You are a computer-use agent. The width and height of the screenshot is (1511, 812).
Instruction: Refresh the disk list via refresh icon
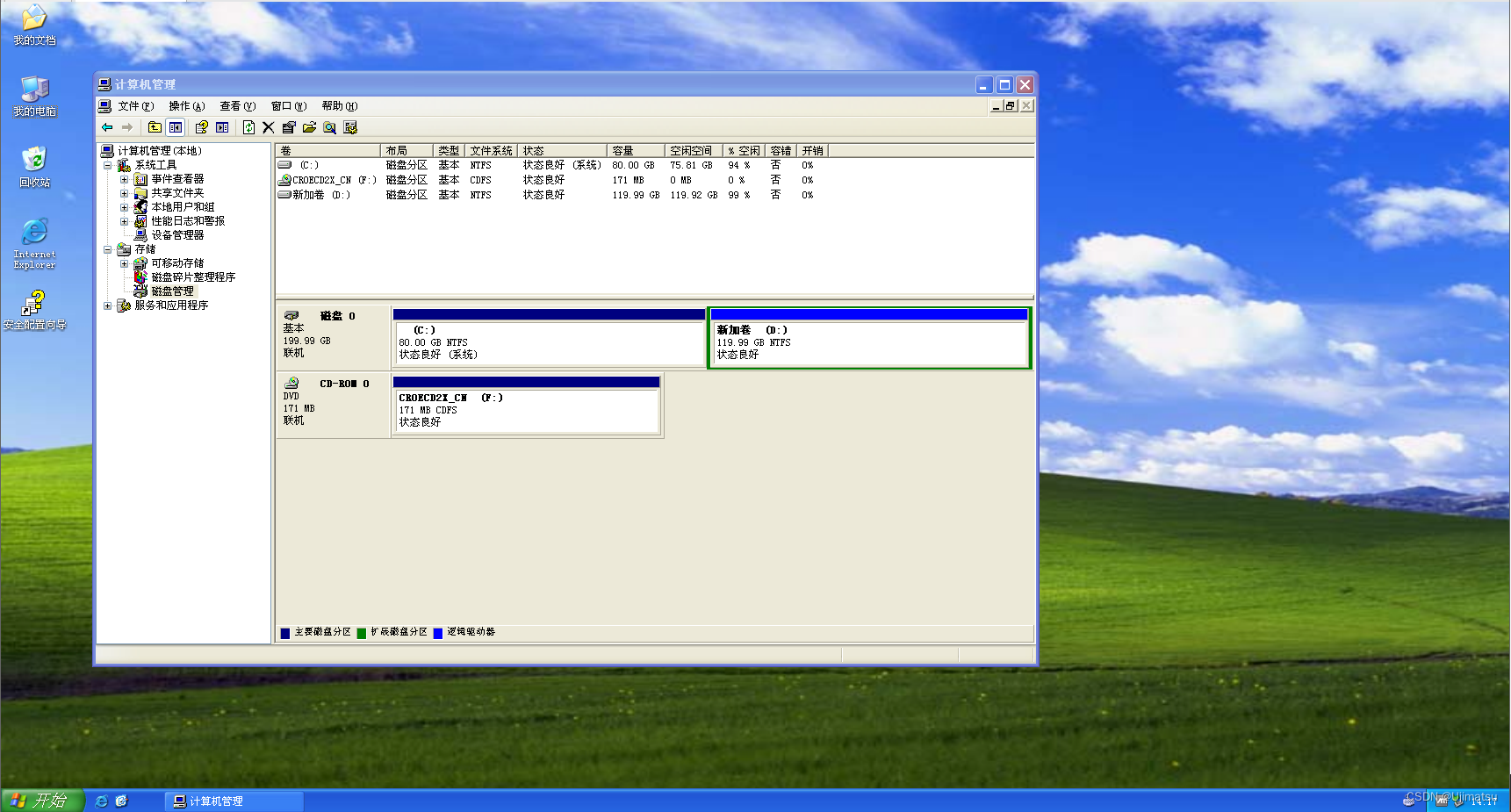(x=248, y=127)
